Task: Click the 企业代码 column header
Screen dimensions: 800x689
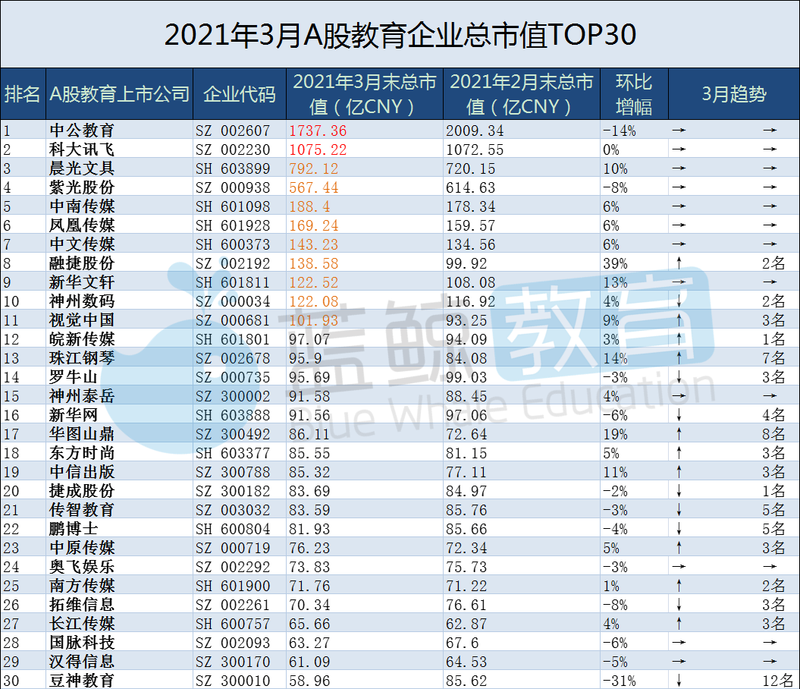Action: pyautogui.click(x=239, y=94)
